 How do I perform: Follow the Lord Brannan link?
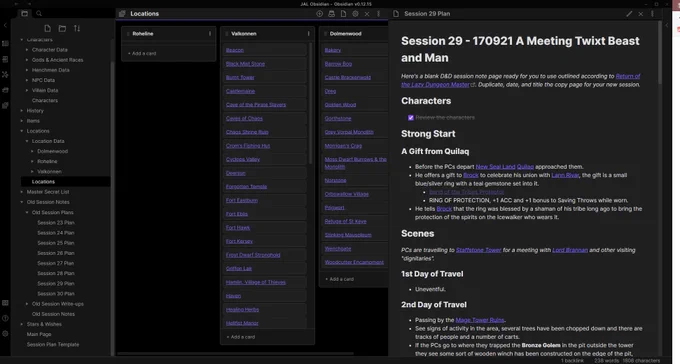(x=570, y=250)
